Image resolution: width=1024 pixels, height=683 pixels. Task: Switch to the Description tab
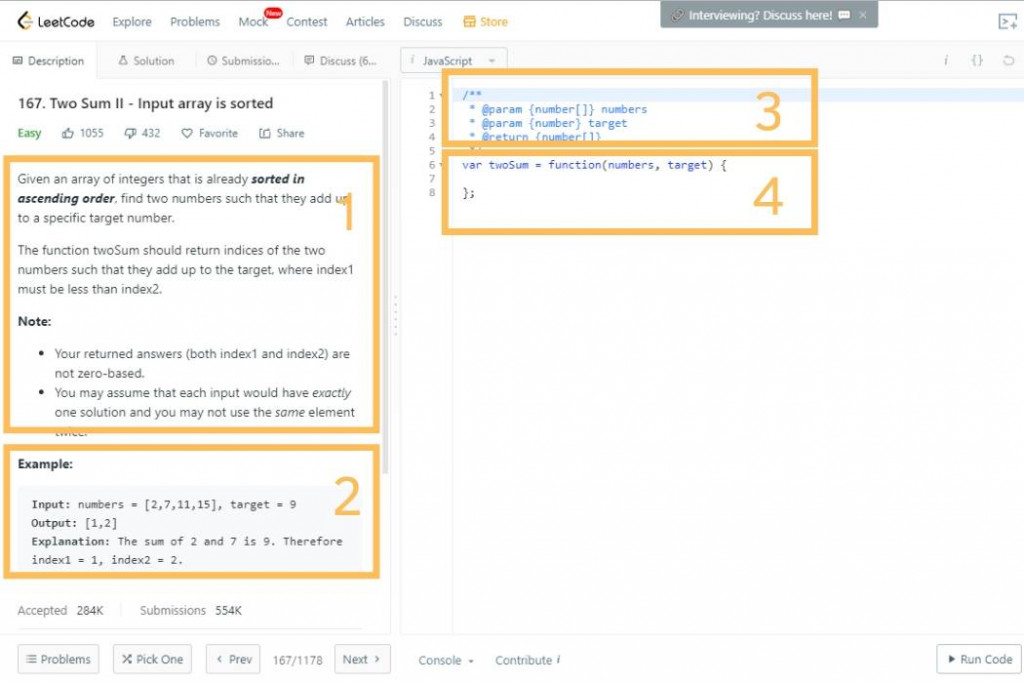48,61
